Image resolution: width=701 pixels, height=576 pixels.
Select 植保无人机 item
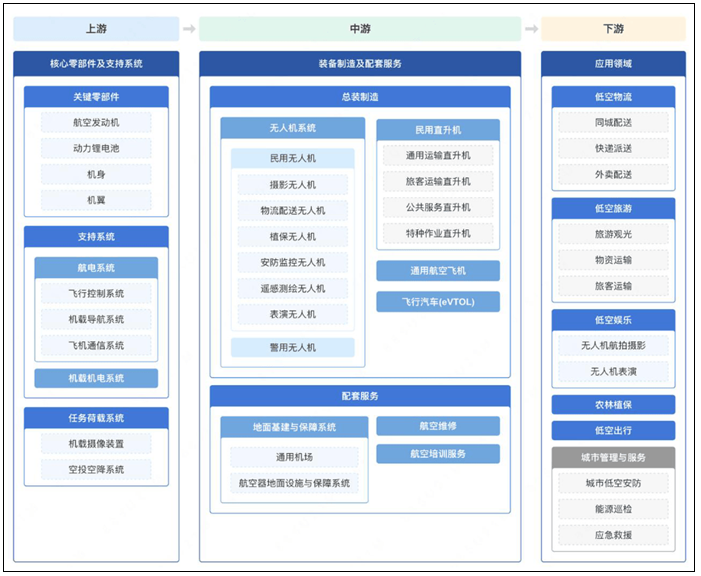click(x=293, y=237)
